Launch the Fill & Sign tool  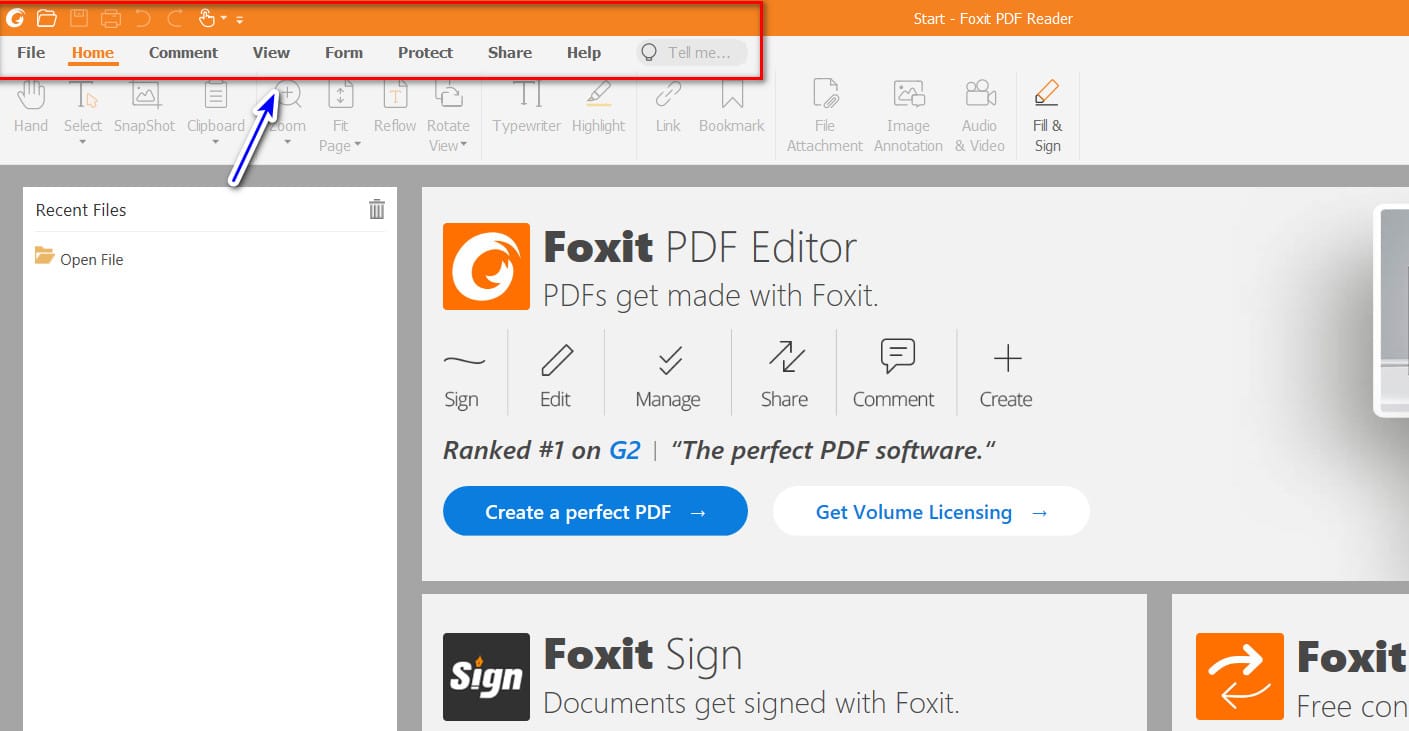tap(1047, 116)
